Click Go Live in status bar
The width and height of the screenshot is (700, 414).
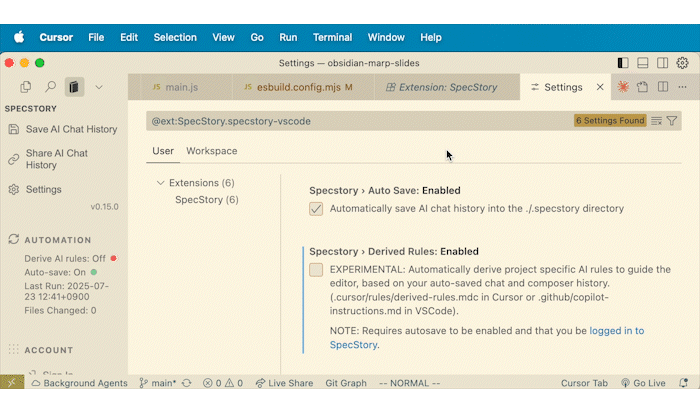[643, 383]
